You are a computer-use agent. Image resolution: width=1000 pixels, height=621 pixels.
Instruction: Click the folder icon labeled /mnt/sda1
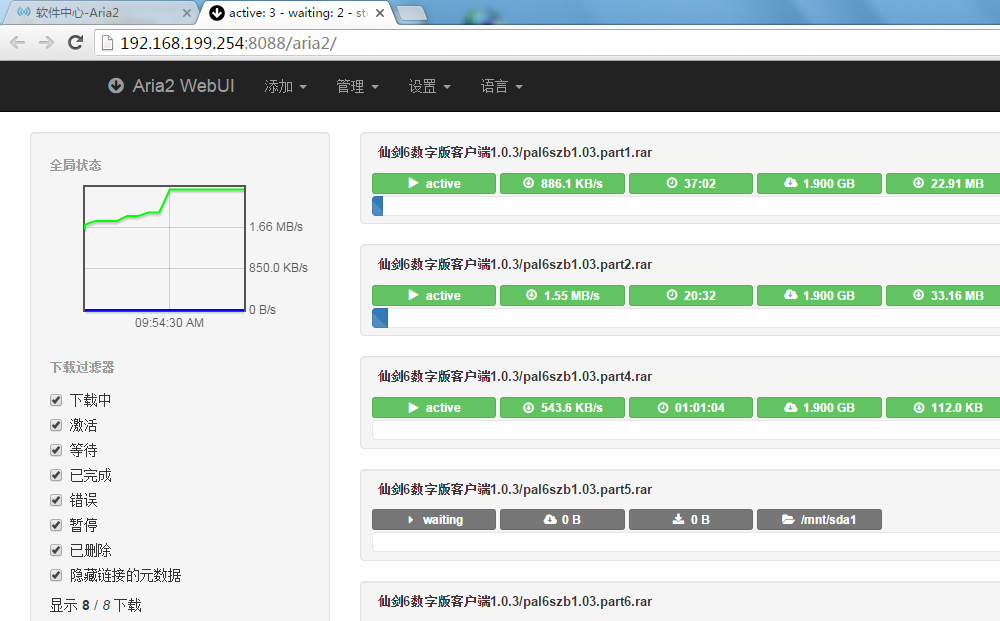[791, 520]
